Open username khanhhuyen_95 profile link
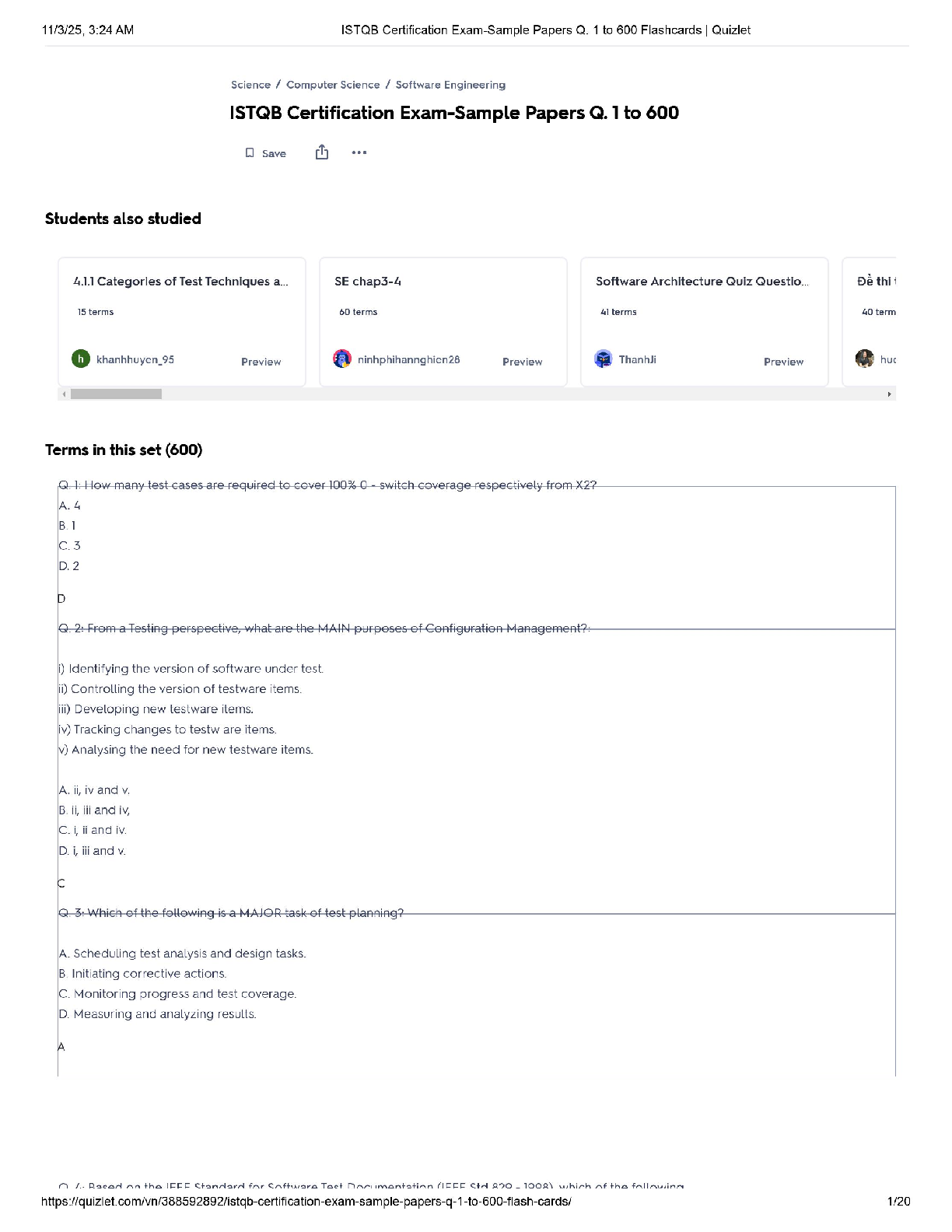Viewport: 952px width, 1232px height. click(135, 359)
